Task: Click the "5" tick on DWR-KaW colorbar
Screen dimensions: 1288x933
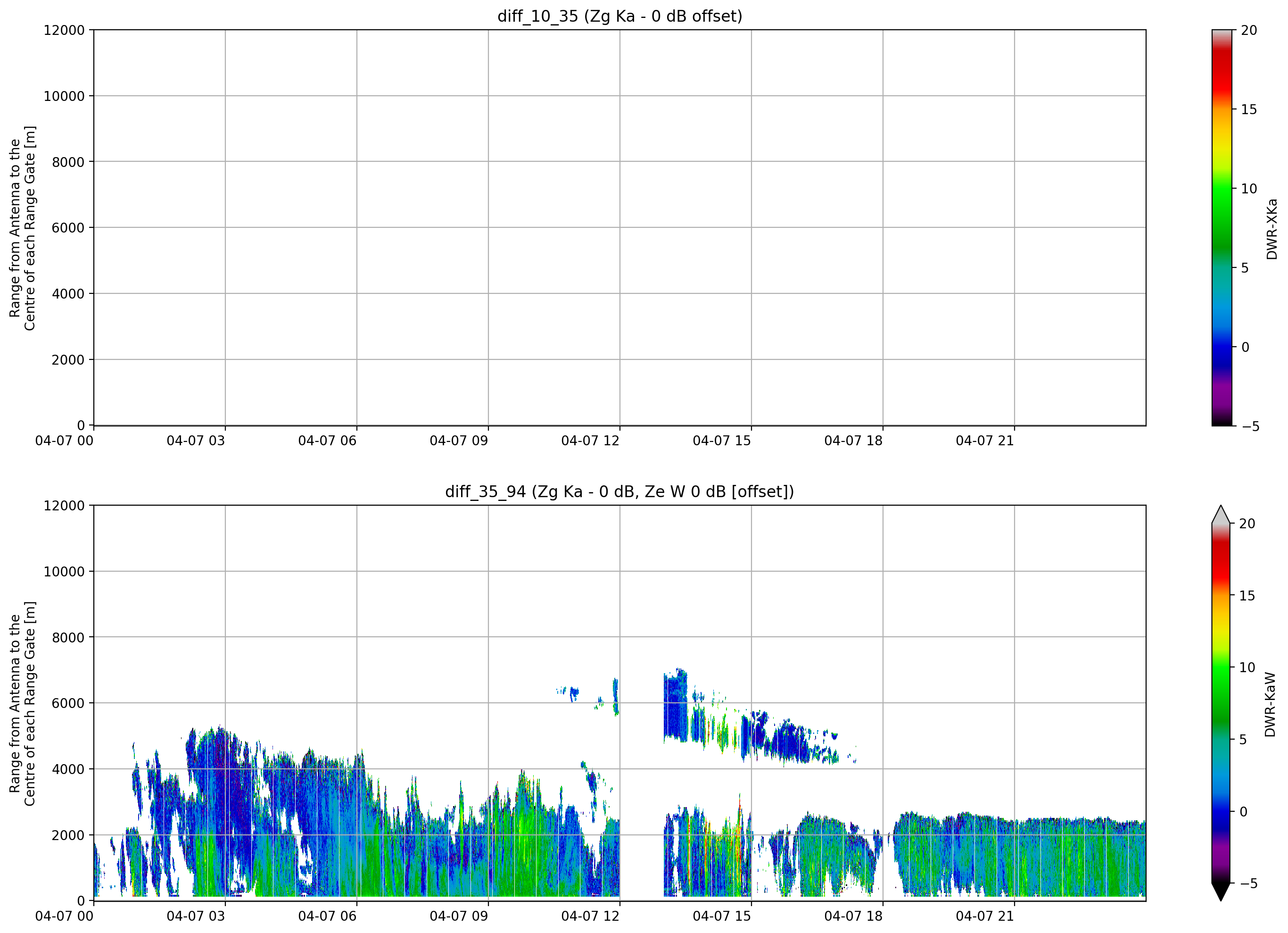Action: click(1243, 740)
